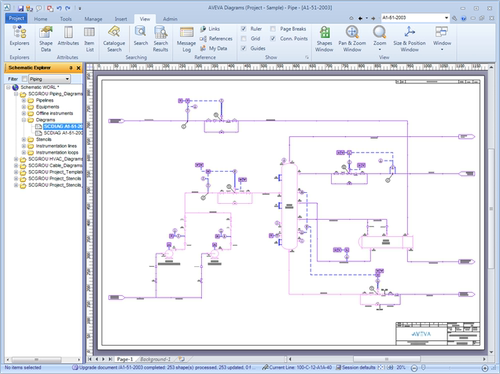Click the Redo arrow in quick access toolbar
Screen dimensions: 500x374
(68, 8)
